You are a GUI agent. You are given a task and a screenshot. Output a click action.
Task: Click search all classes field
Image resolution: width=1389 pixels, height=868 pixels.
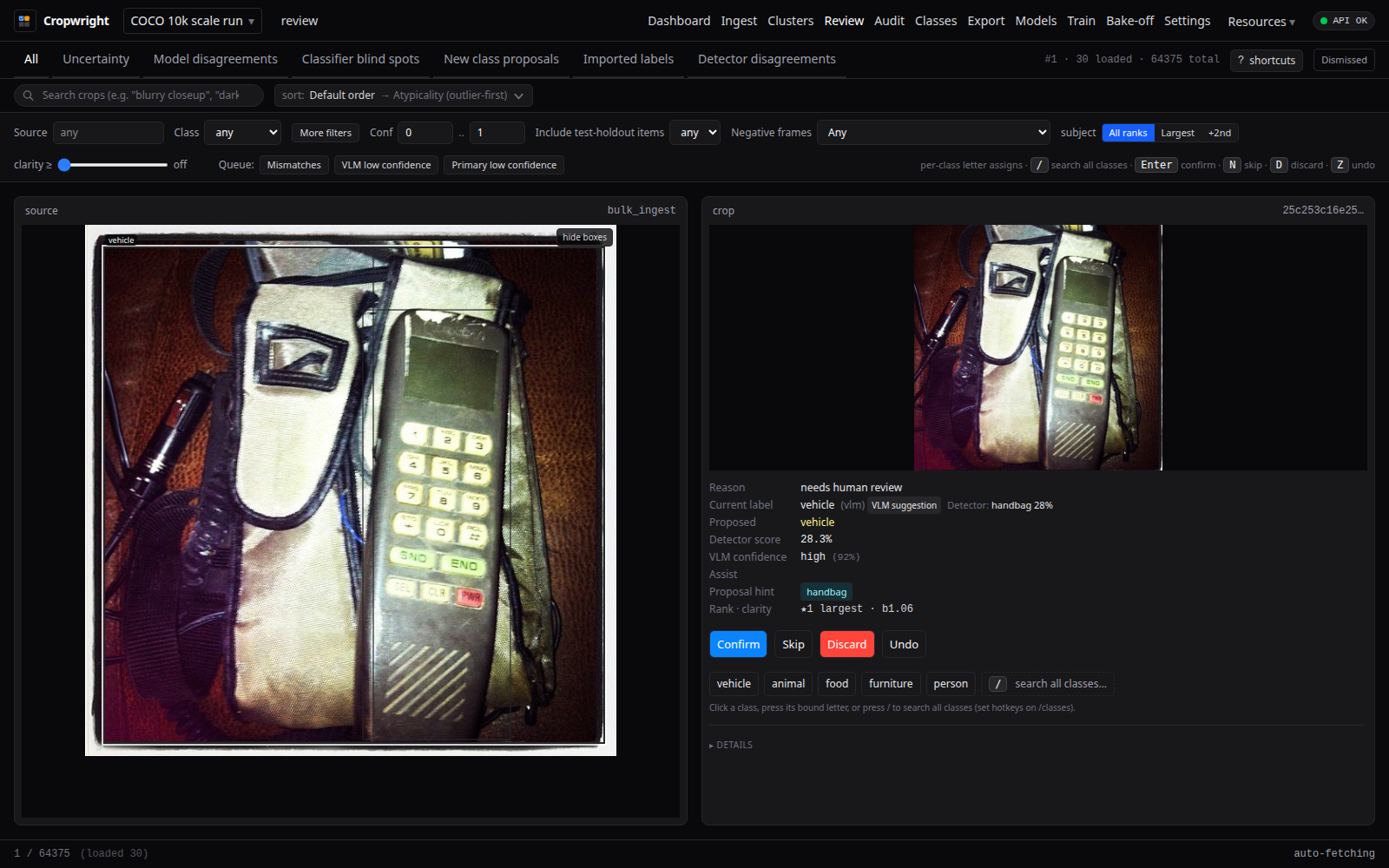[x=1048, y=684]
